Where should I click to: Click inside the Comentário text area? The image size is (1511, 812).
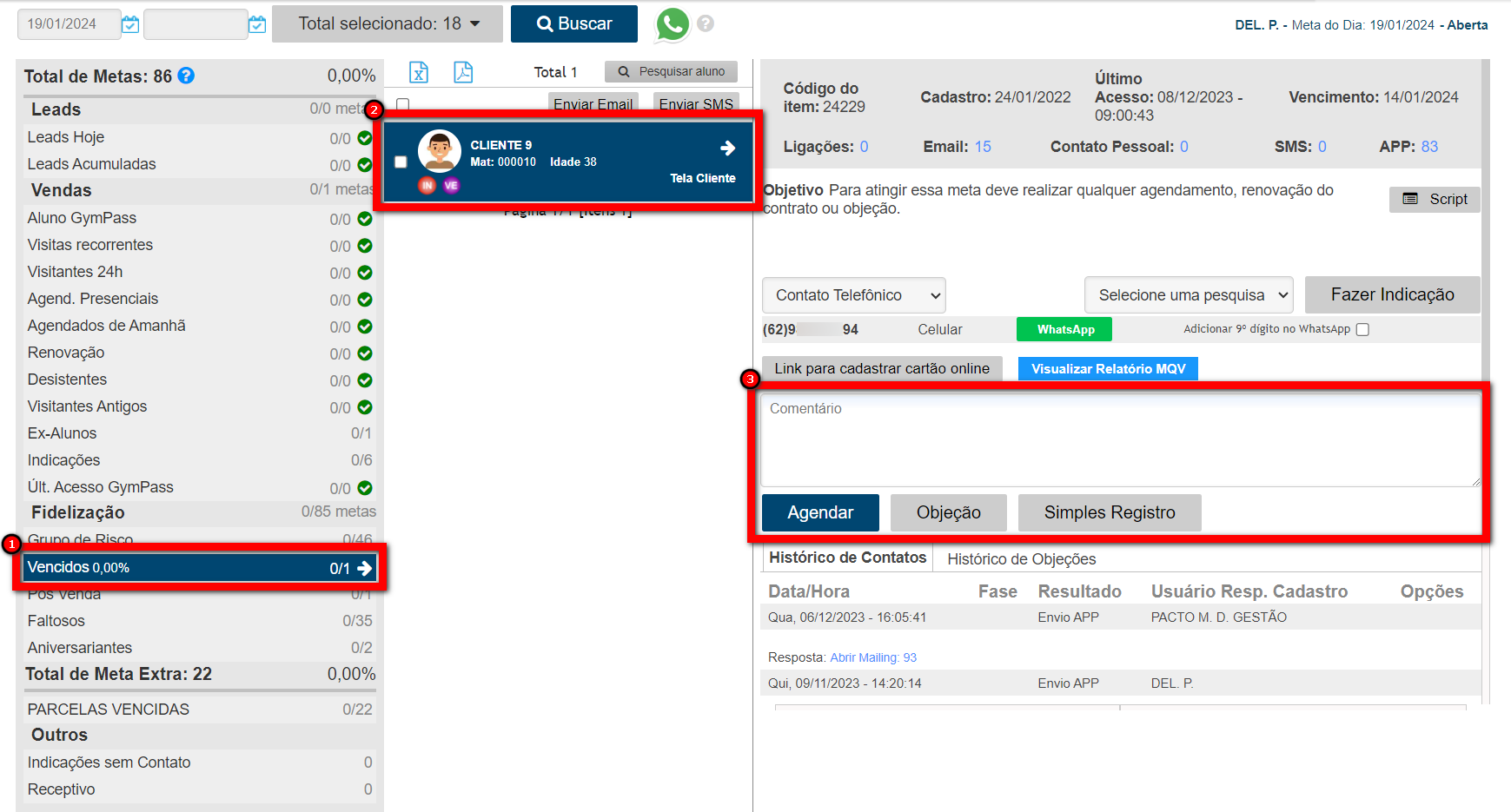(x=1119, y=439)
